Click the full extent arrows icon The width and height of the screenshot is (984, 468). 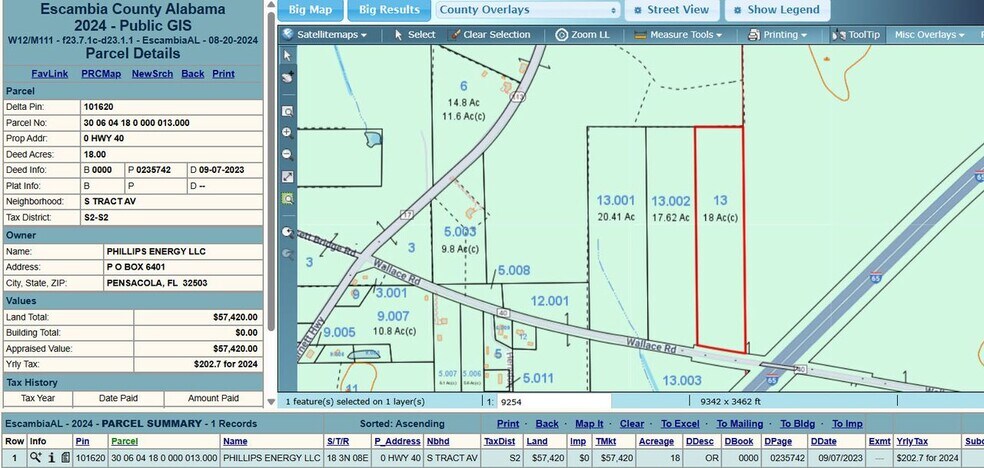point(287,177)
